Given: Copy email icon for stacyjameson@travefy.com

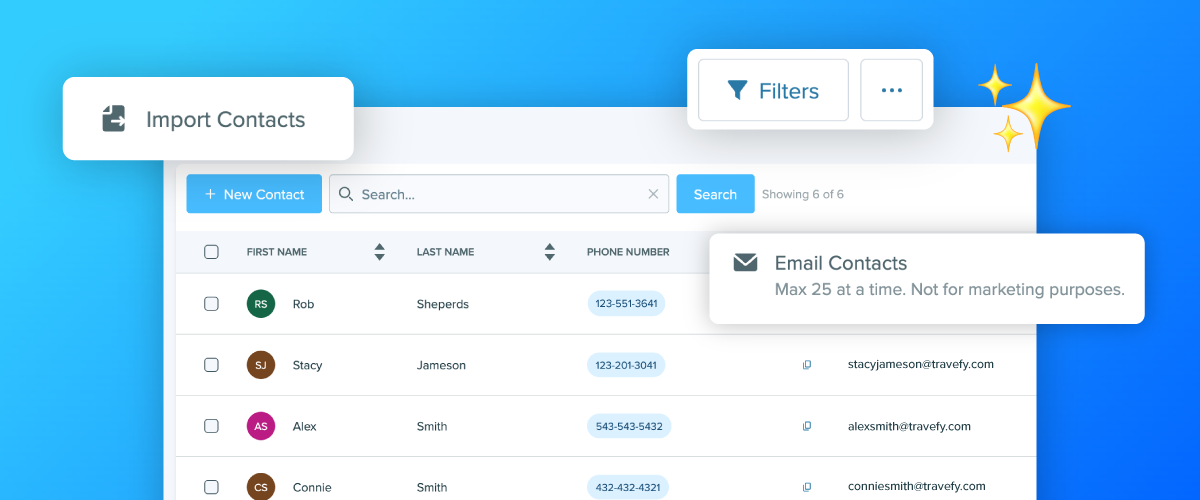Looking at the screenshot, I should coord(807,365).
